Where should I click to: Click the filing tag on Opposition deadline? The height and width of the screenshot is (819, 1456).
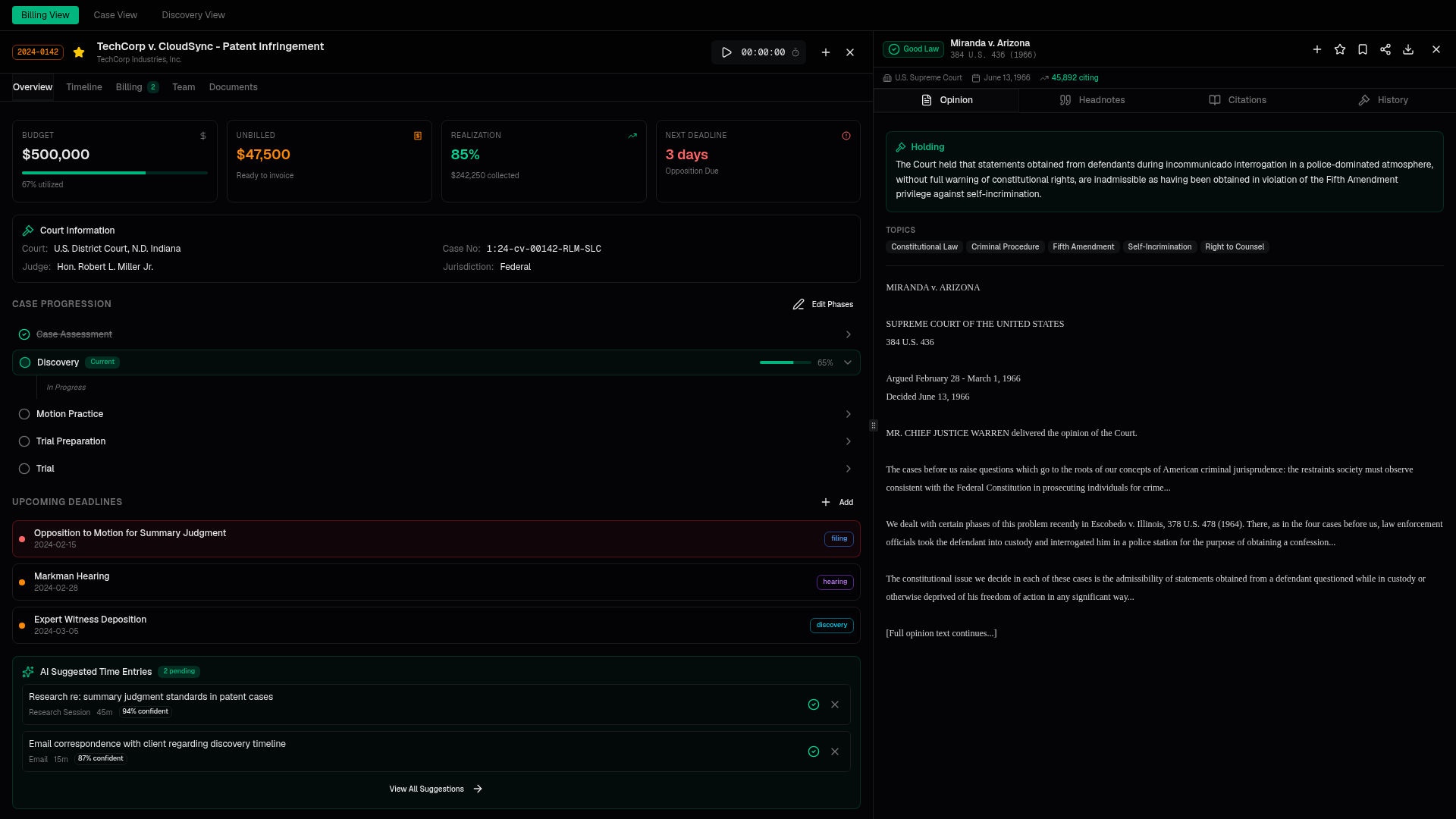[839, 539]
